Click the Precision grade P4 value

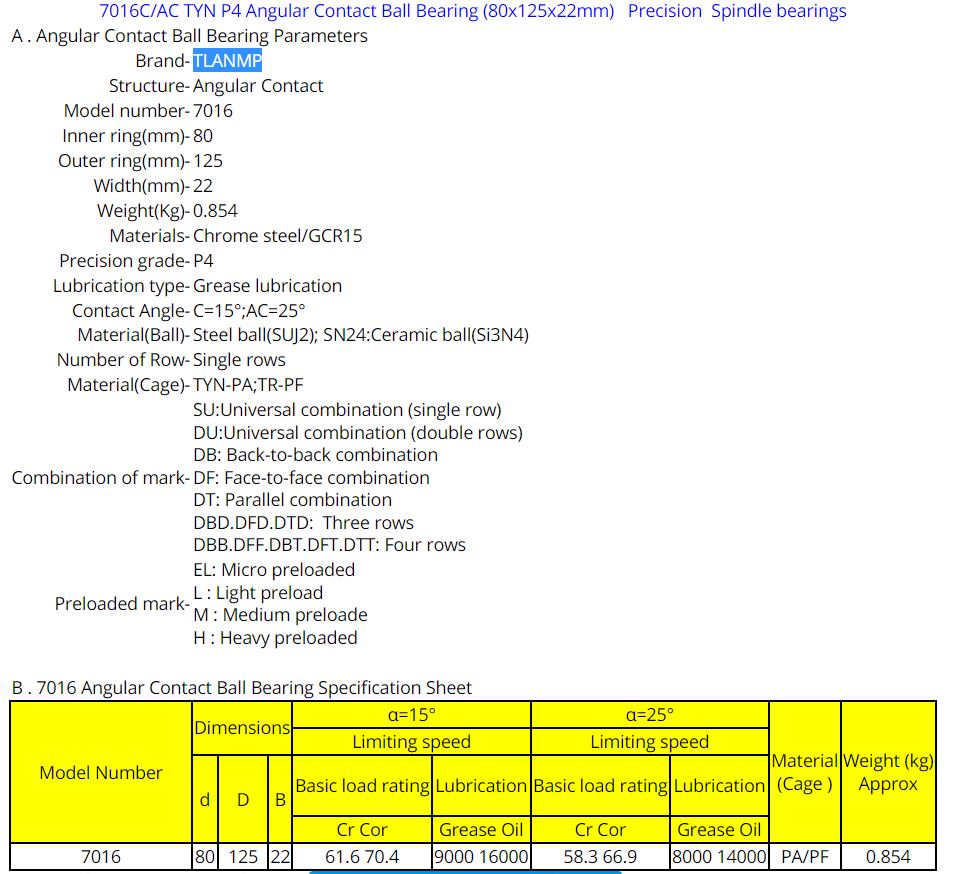pyautogui.click(x=203, y=261)
